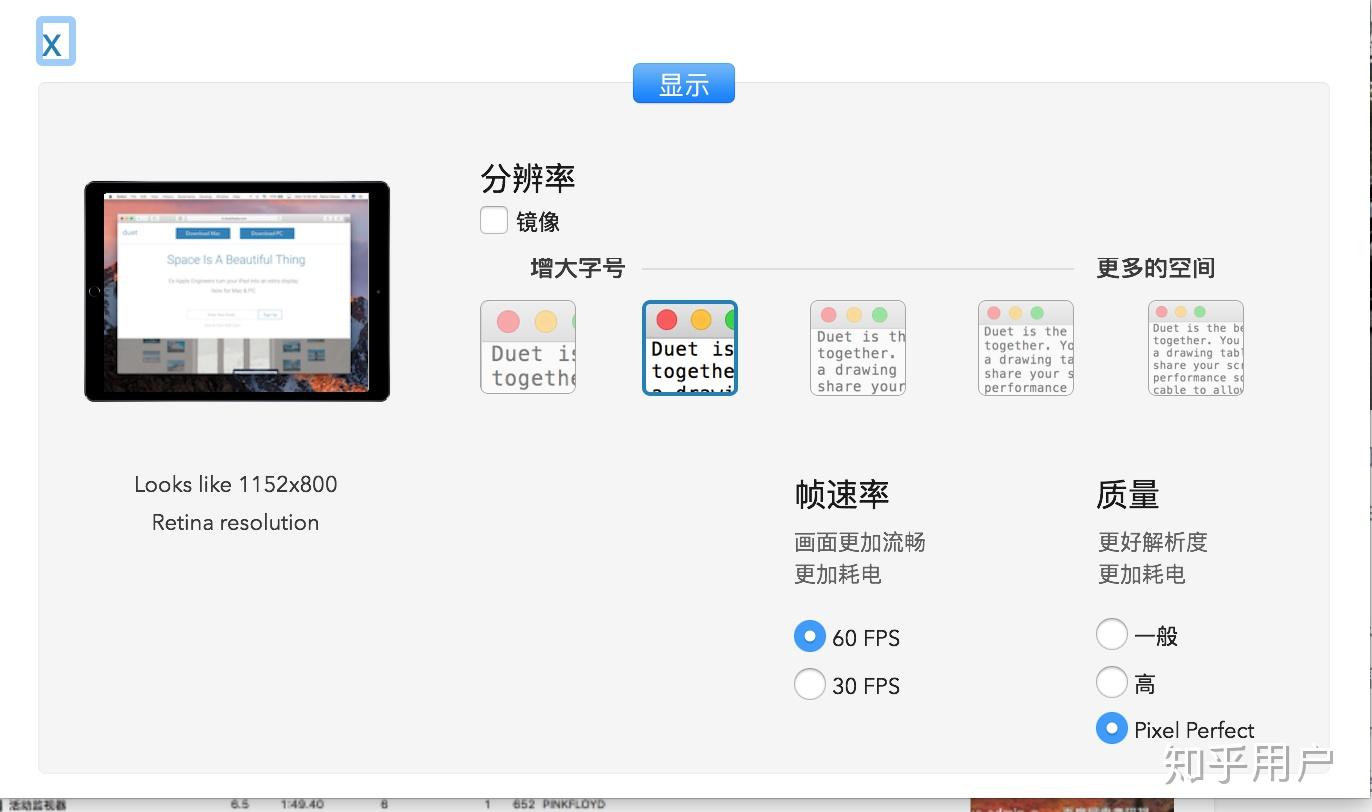The image size is (1372, 812).
Task: Select the 高 quality option
Action: [x=1111, y=682]
